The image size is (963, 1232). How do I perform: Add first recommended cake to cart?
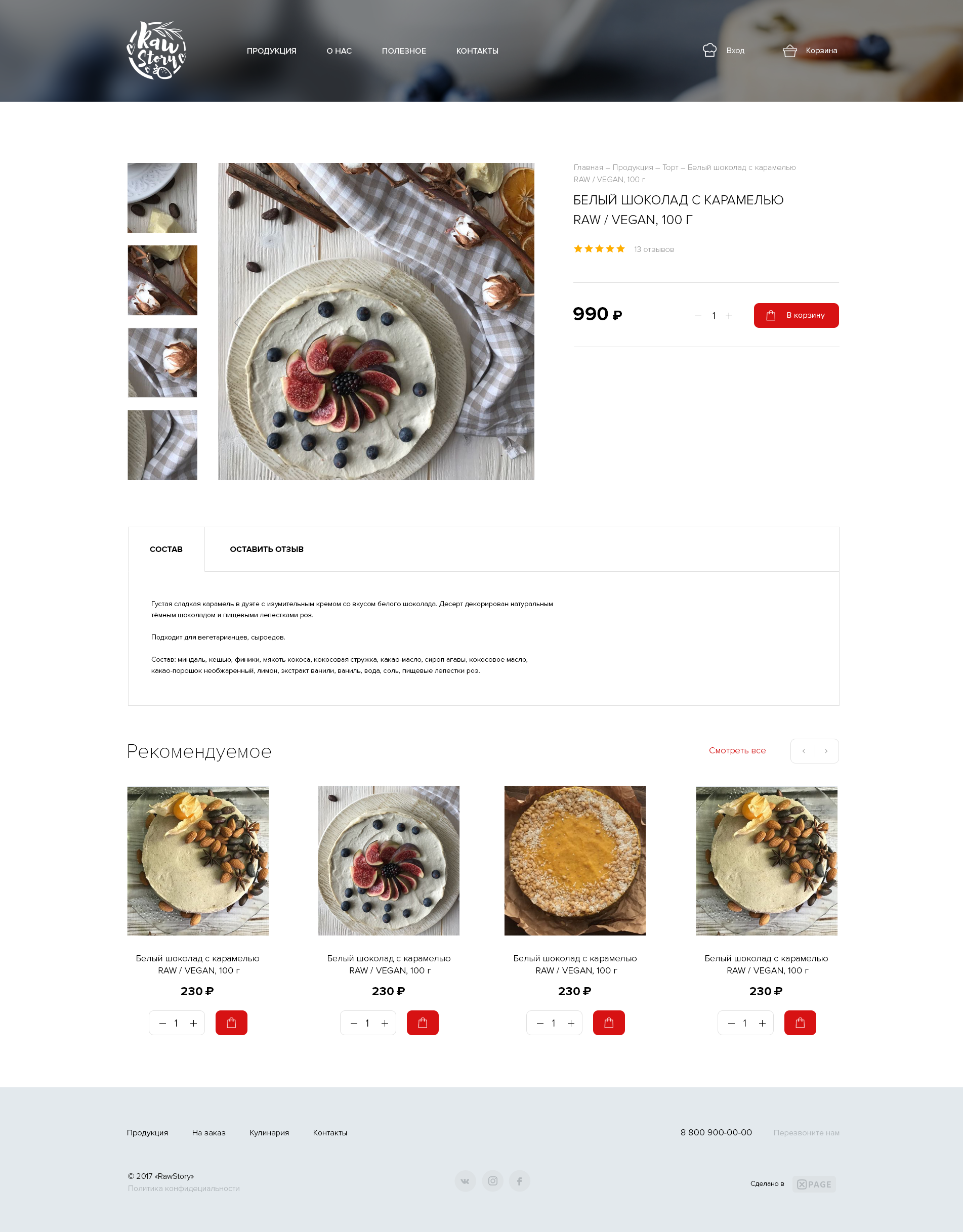[x=231, y=1023]
